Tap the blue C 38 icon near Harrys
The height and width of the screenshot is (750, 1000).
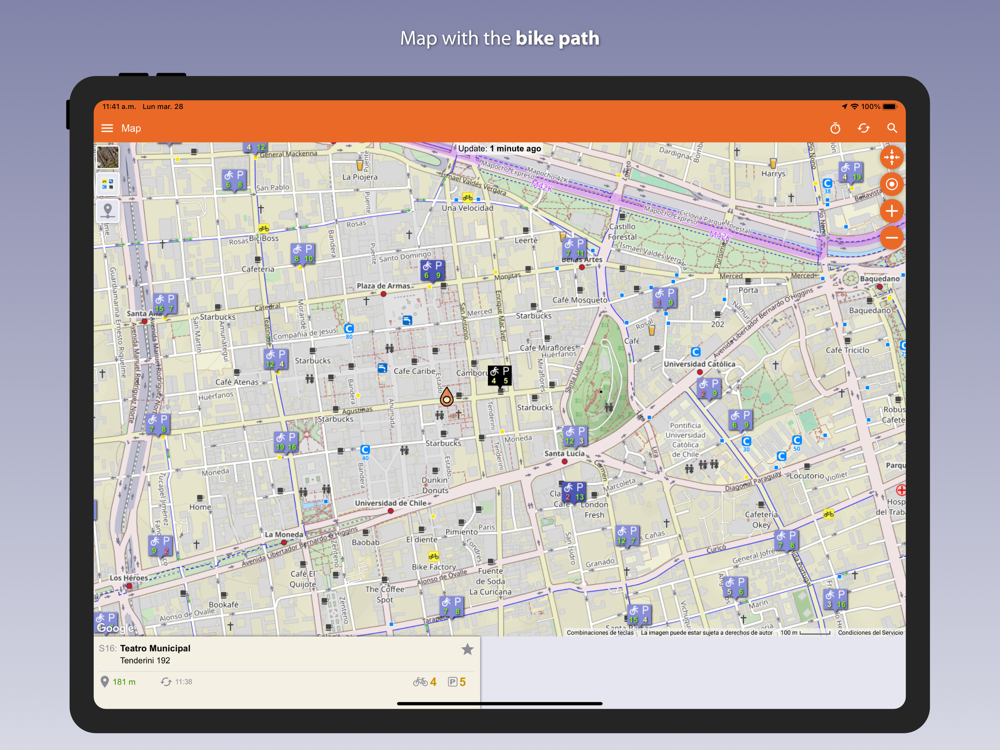(x=827, y=184)
